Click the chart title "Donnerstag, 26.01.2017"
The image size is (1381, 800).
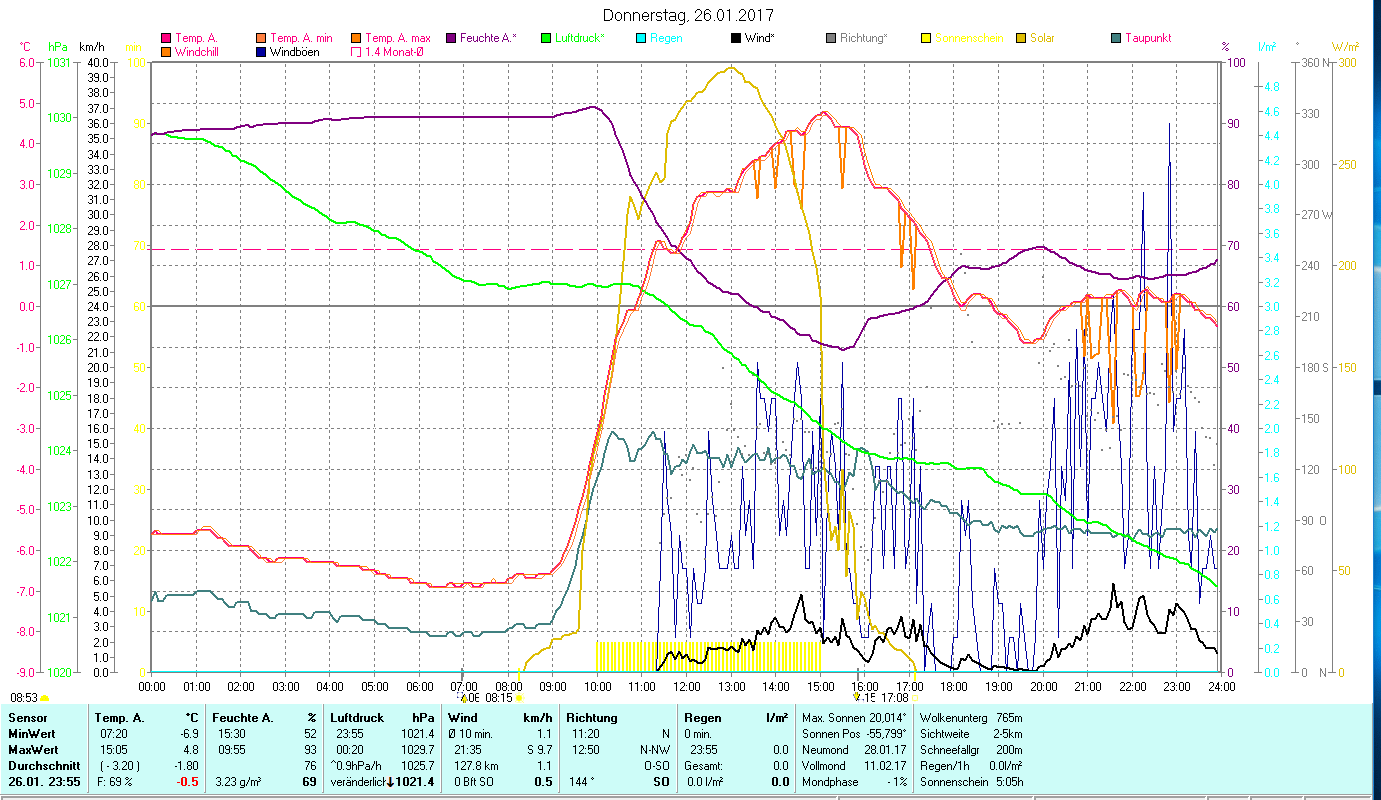[689, 15]
